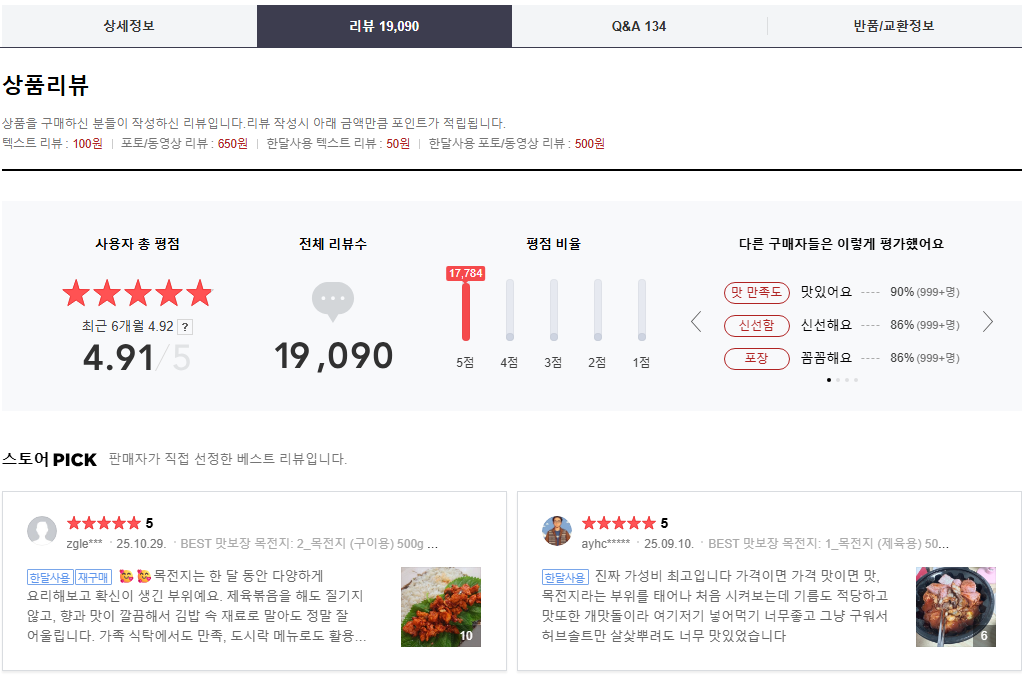Select the 포장 keyword tag
The height and width of the screenshot is (688, 1022).
[756, 358]
